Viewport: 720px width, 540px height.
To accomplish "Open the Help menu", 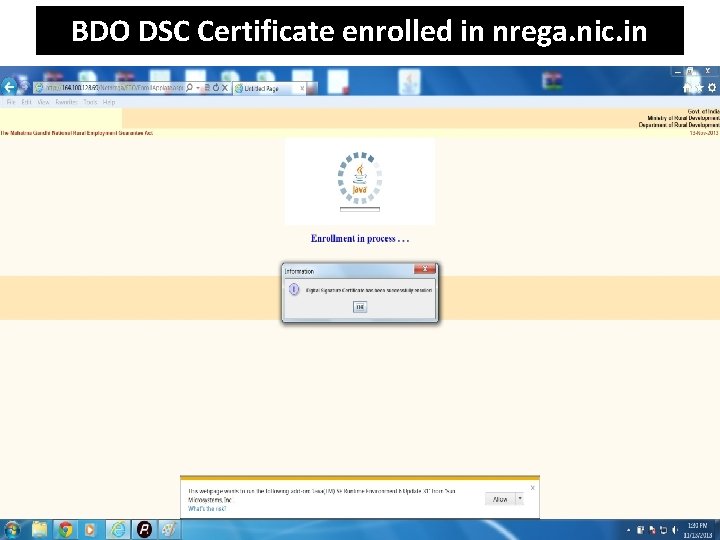I will (x=109, y=102).
